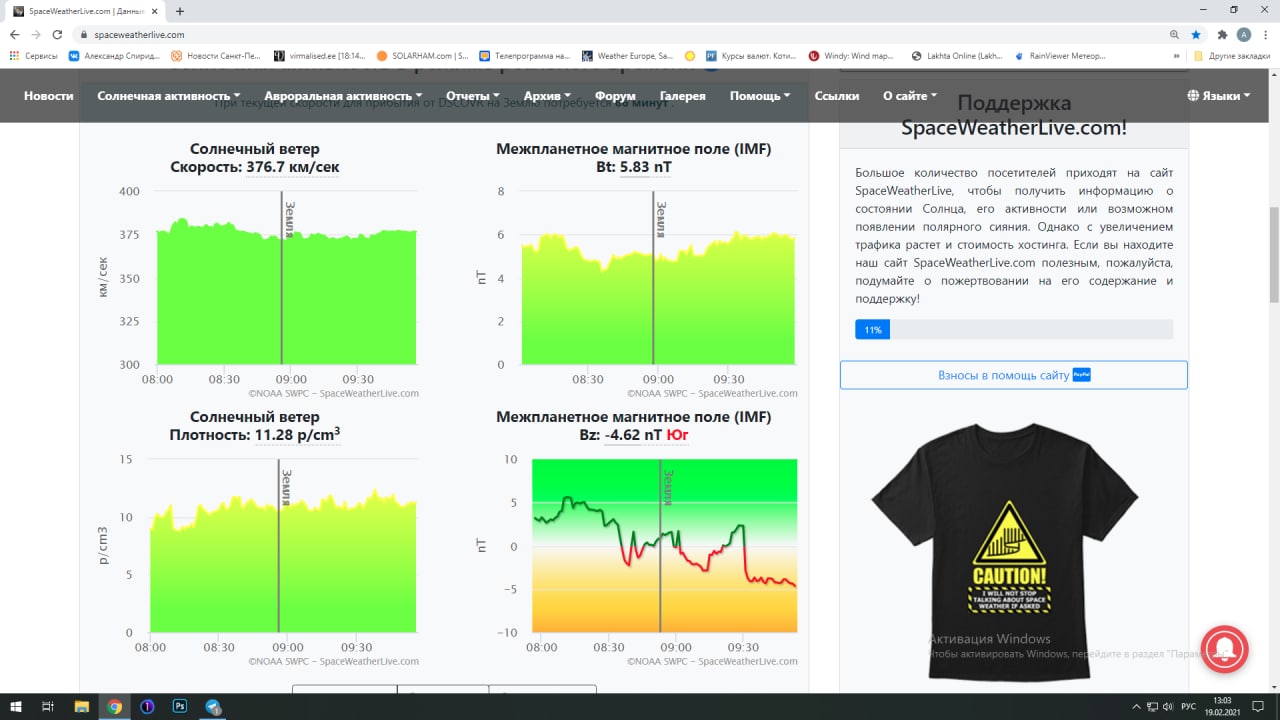Open the Александр Спирид... VK bookmark

tap(114, 56)
